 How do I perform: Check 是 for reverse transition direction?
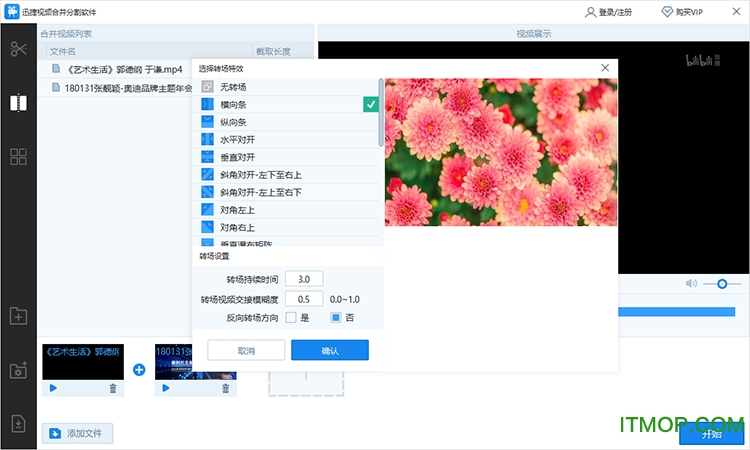coord(291,318)
